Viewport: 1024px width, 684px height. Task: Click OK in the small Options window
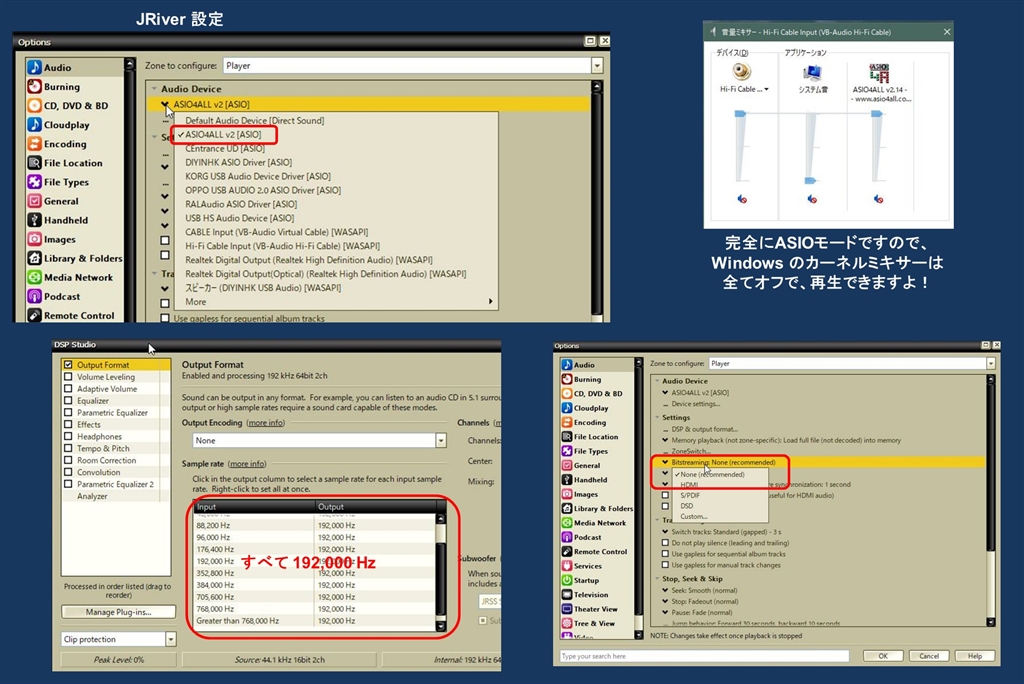pos(883,656)
